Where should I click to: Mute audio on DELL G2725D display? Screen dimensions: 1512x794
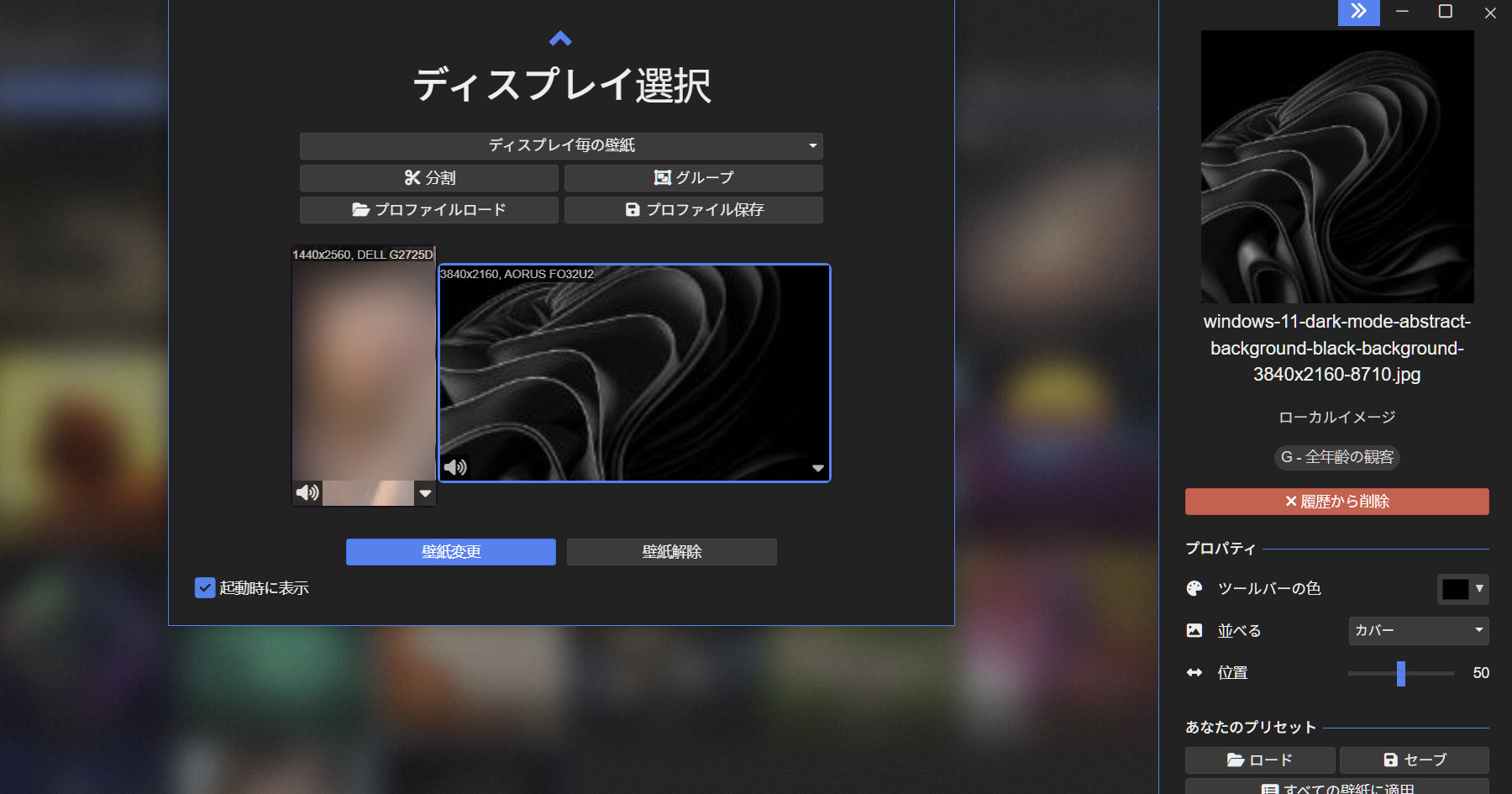pyautogui.click(x=307, y=492)
